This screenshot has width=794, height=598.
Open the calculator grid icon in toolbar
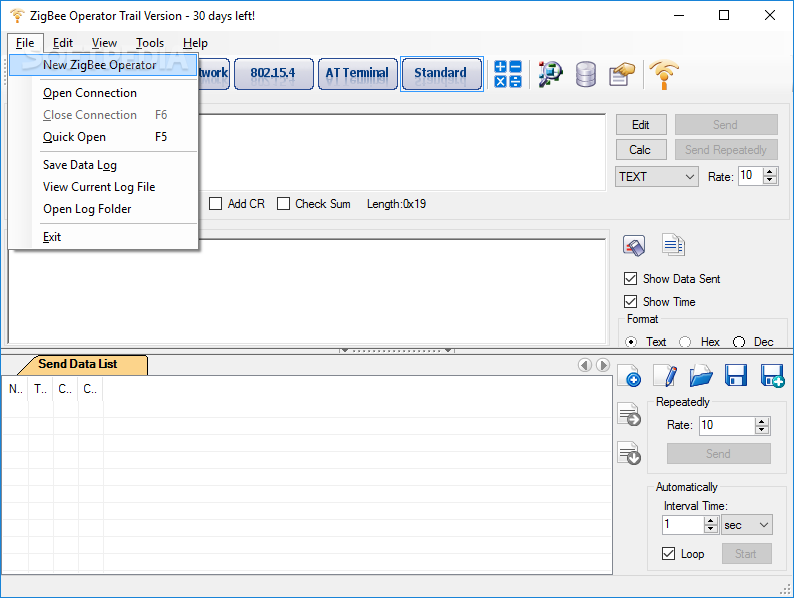pyautogui.click(x=508, y=74)
